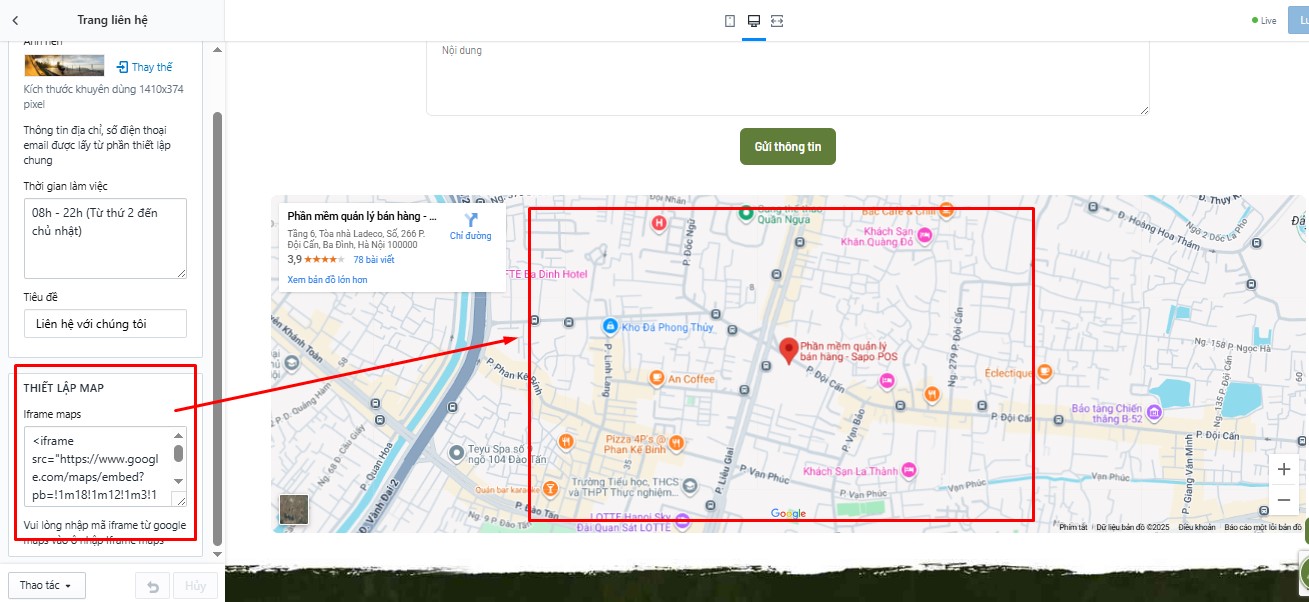Image resolution: width=1309 pixels, height=602 pixels.
Task: Click Điều khoản terms link on map
Action: click(1196, 527)
